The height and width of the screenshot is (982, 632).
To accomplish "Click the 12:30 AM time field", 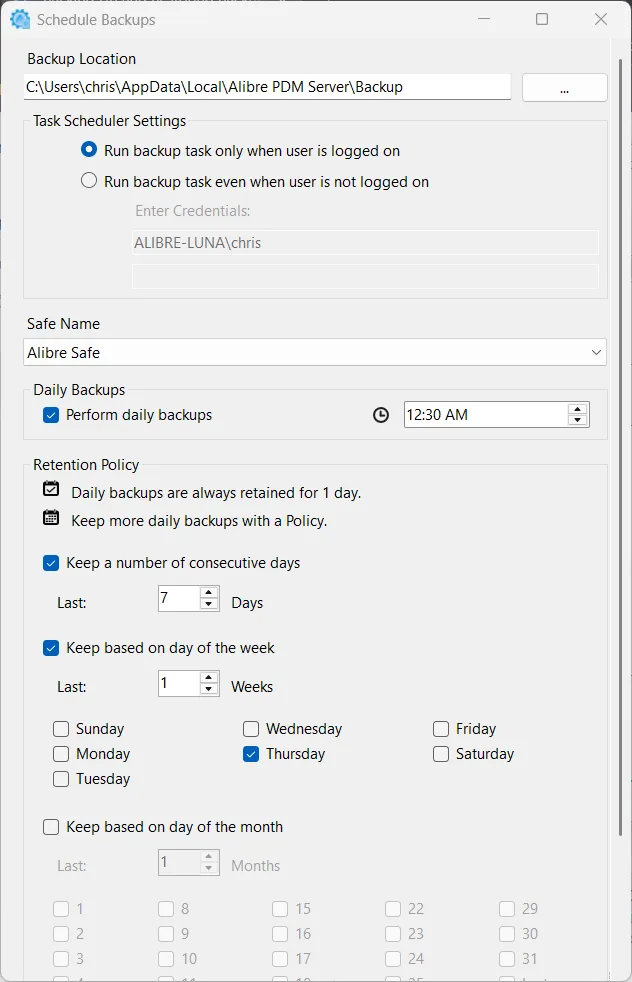I will point(486,415).
